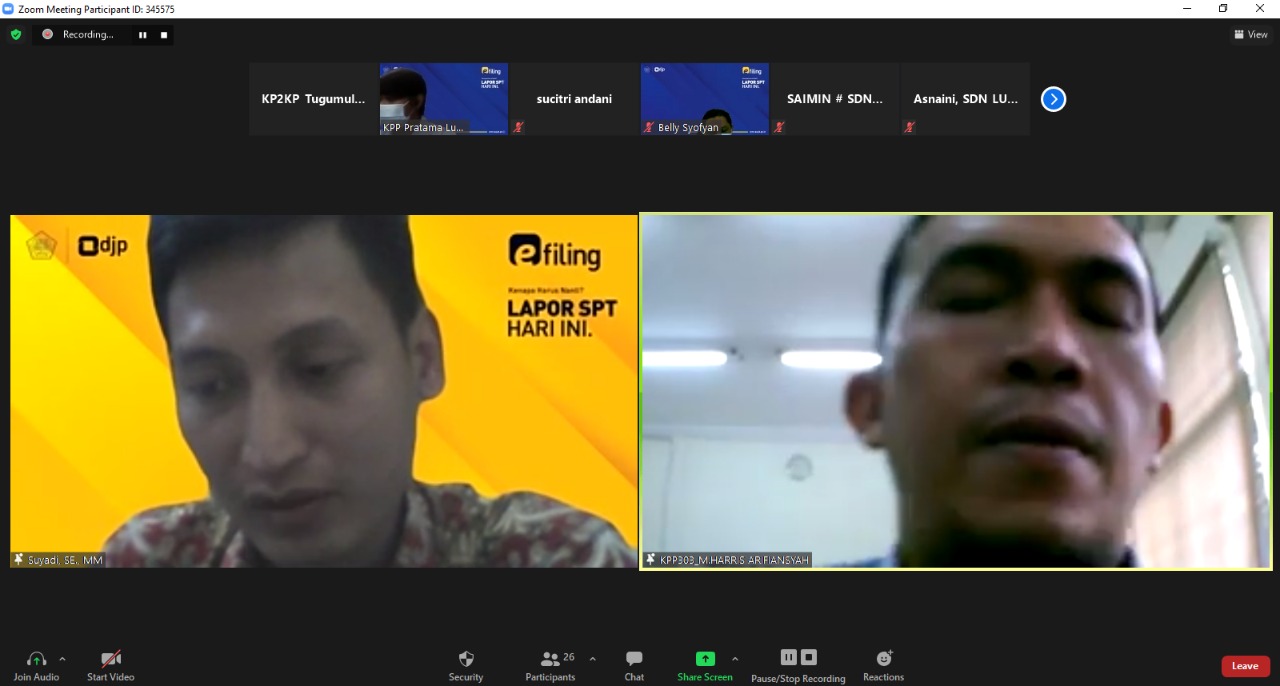Click the green encryption shield icon

pos(15,34)
